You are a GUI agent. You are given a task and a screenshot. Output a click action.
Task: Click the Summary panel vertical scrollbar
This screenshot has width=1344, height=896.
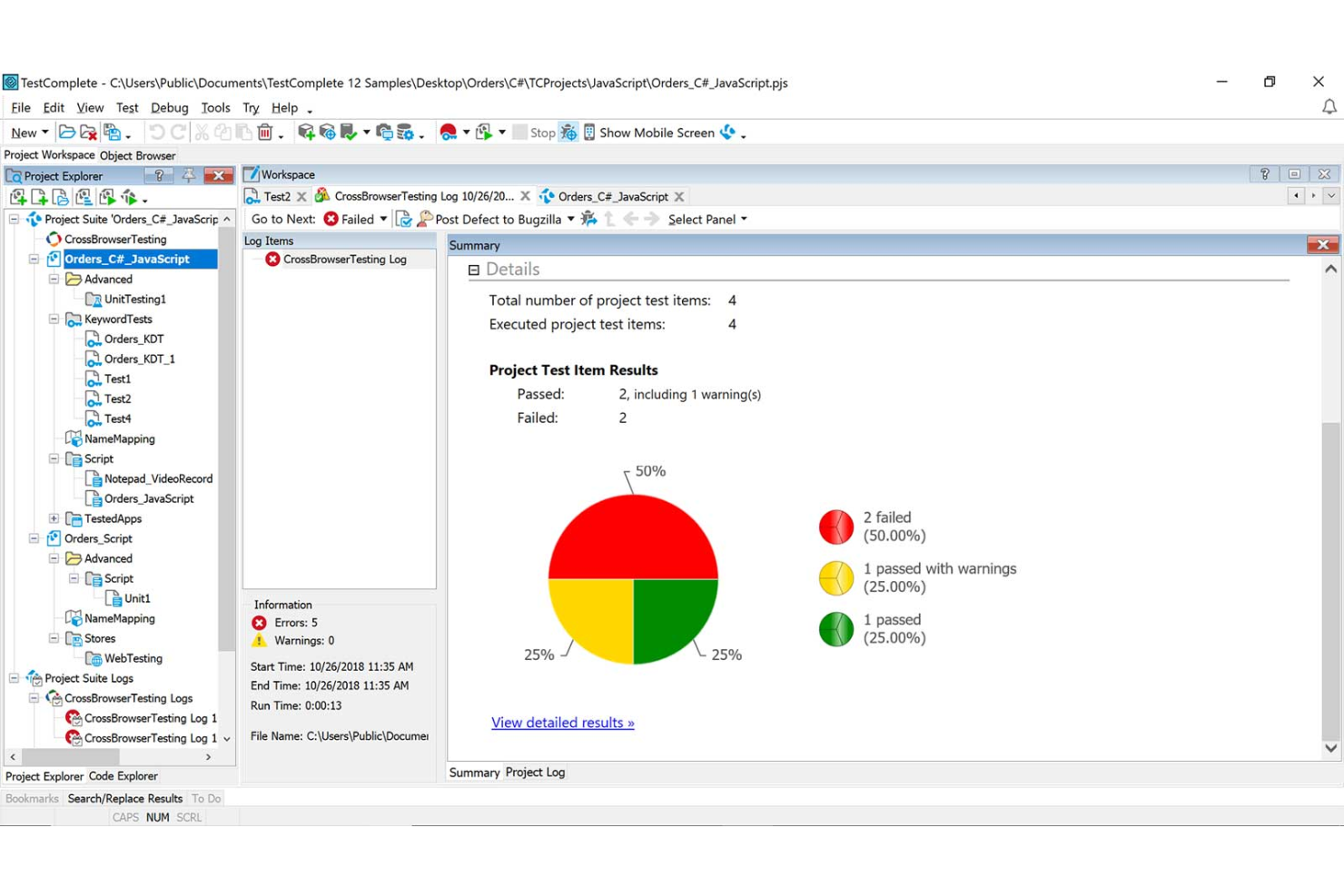(x=1330, y=581)
